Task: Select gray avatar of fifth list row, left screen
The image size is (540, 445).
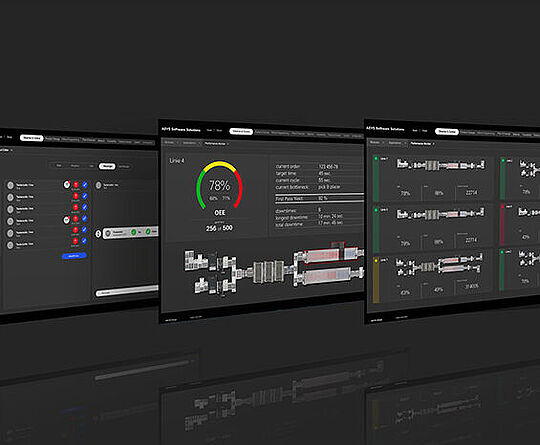Action: coord(10,233)
